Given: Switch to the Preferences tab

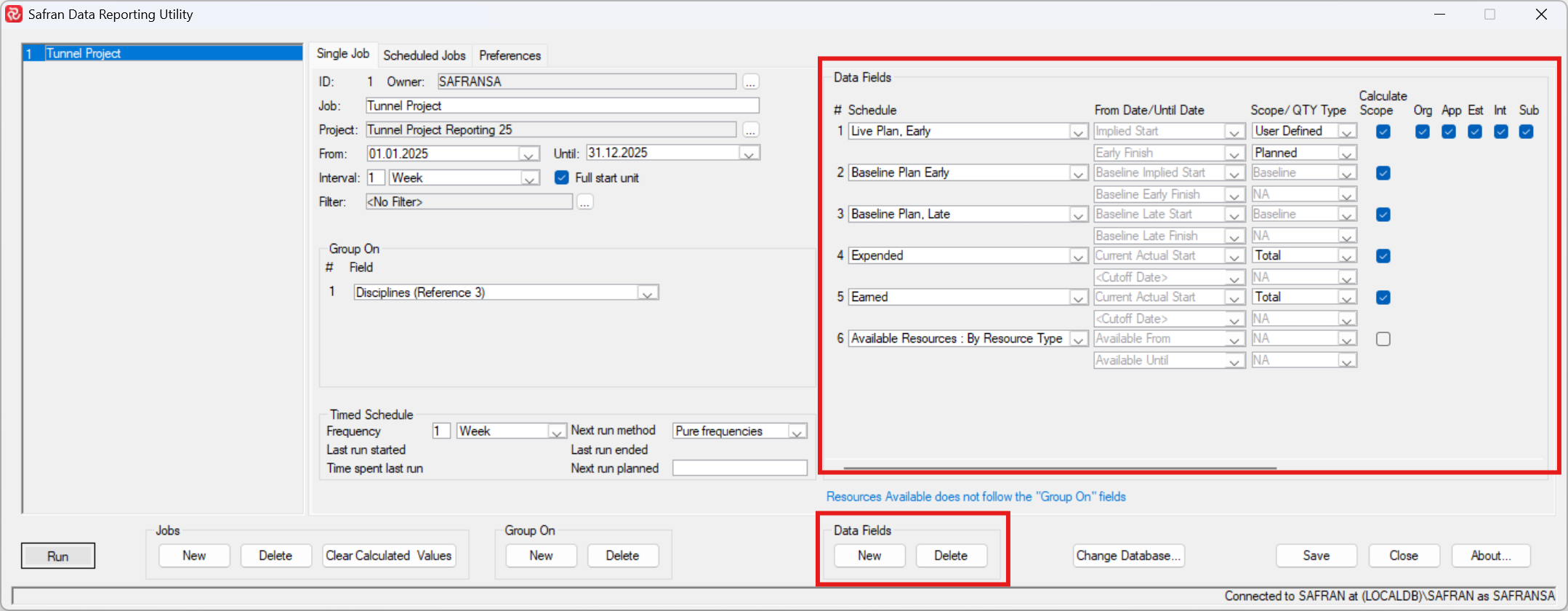Looking at the screenshot, I should (510, 55).
